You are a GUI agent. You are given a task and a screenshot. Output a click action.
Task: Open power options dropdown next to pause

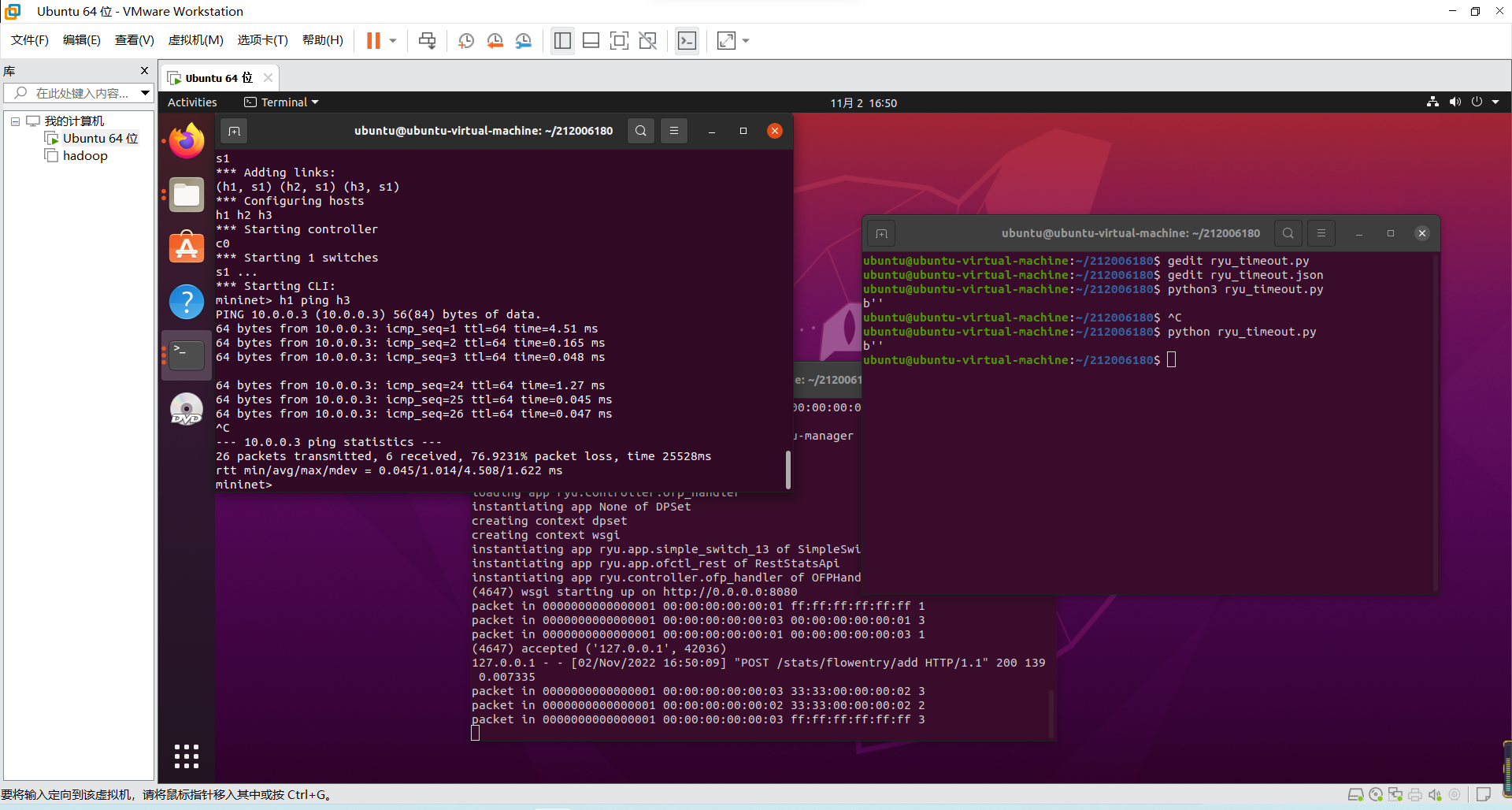[x=393, y=40]
